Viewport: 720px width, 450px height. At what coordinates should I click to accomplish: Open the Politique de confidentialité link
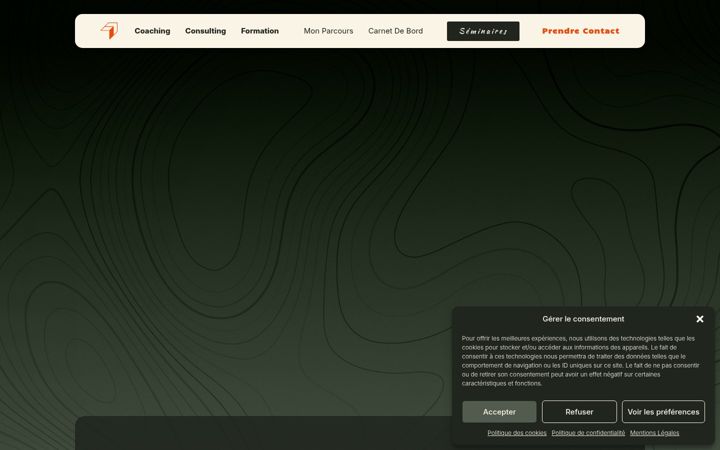588,433
